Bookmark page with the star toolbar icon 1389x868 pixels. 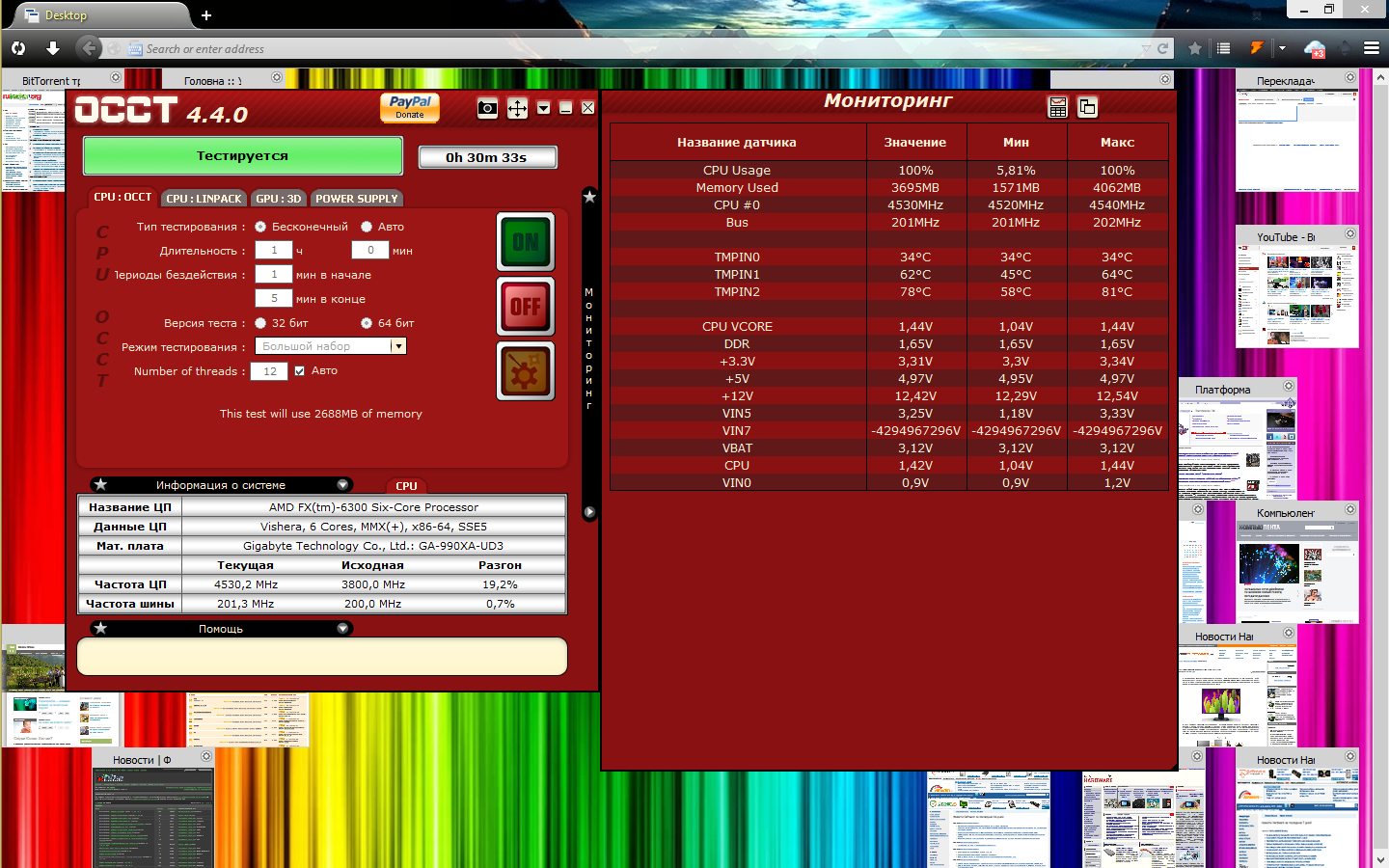1195,48
